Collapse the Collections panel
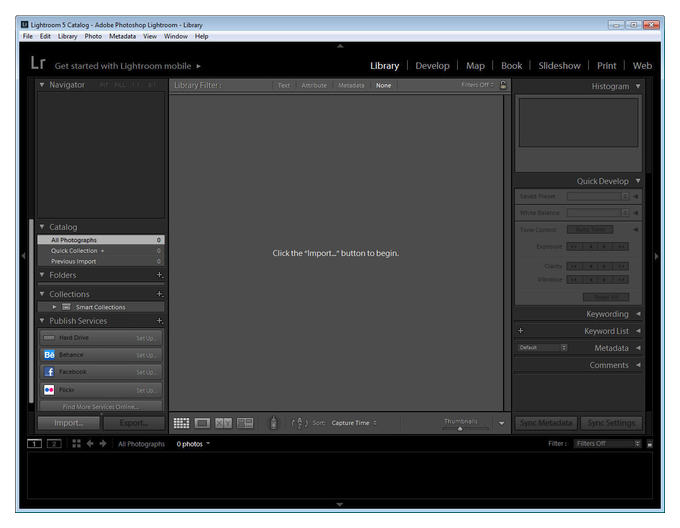This screenshot has height=528, width=680. 42,294
